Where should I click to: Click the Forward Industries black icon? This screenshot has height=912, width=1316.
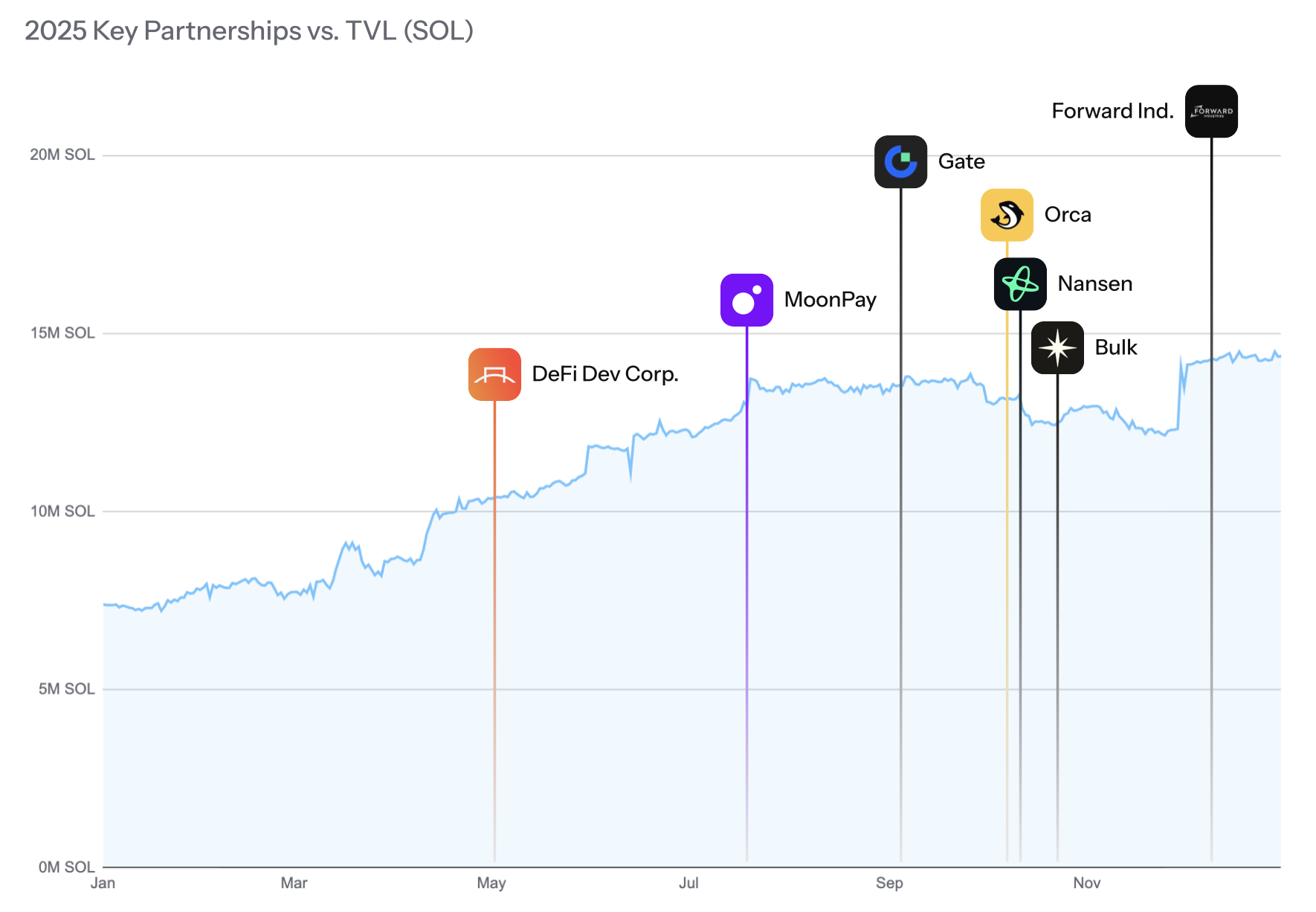pos(1211,112)
